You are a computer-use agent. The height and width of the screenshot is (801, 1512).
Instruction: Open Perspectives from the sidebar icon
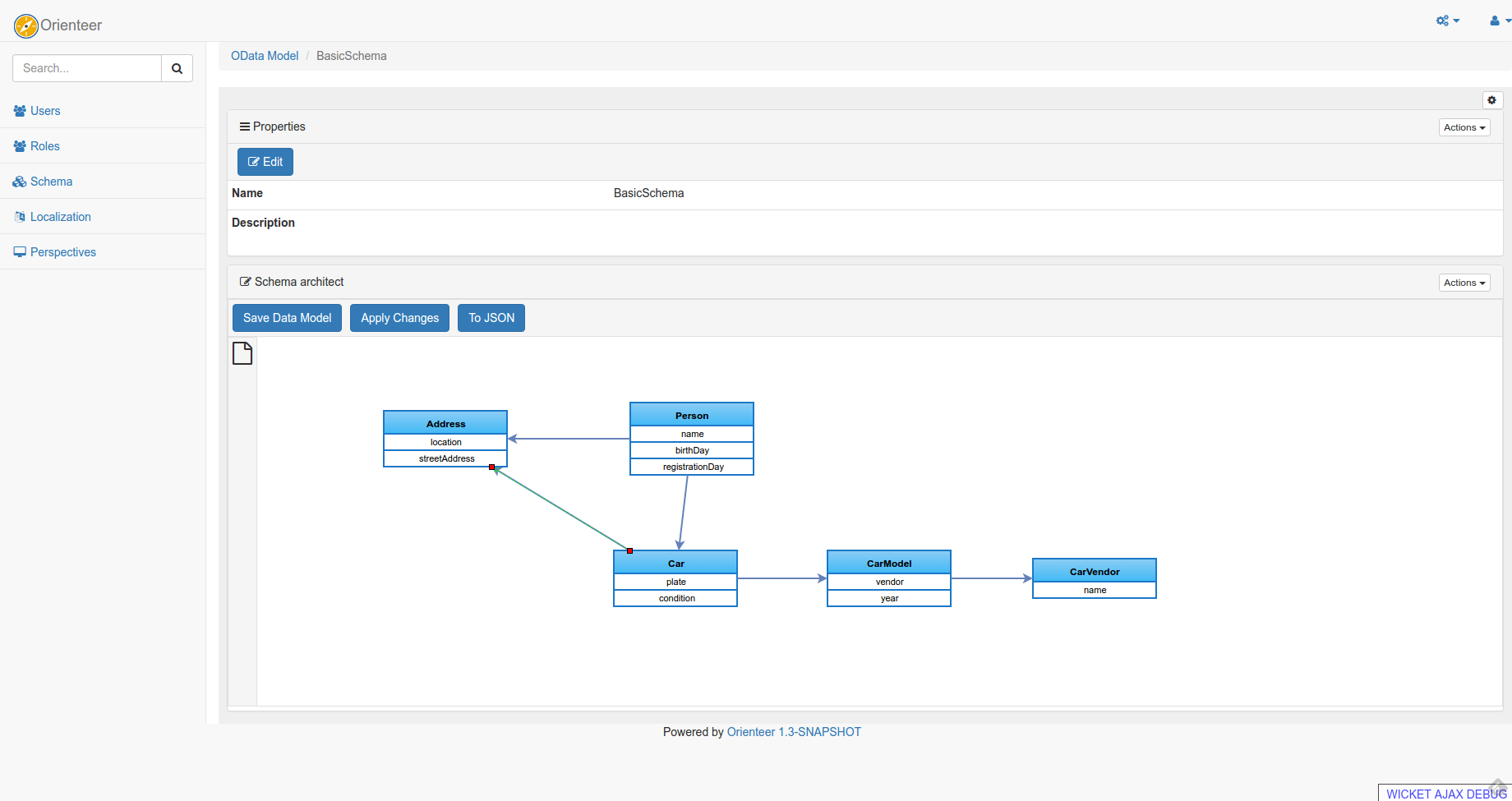[x=20, y=251]
